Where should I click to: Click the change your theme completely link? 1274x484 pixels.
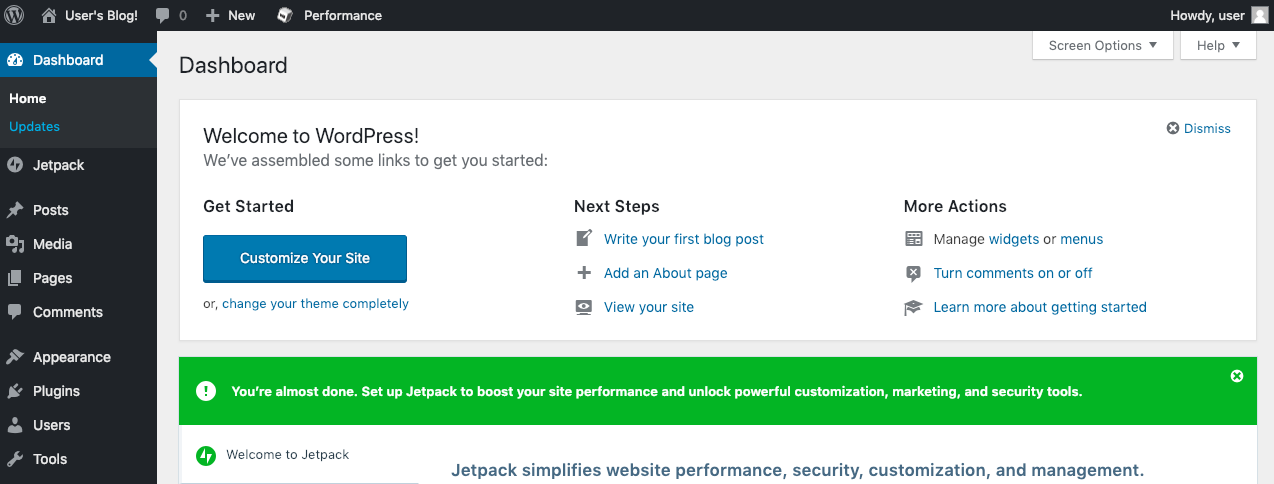click(x=315, y=304)
